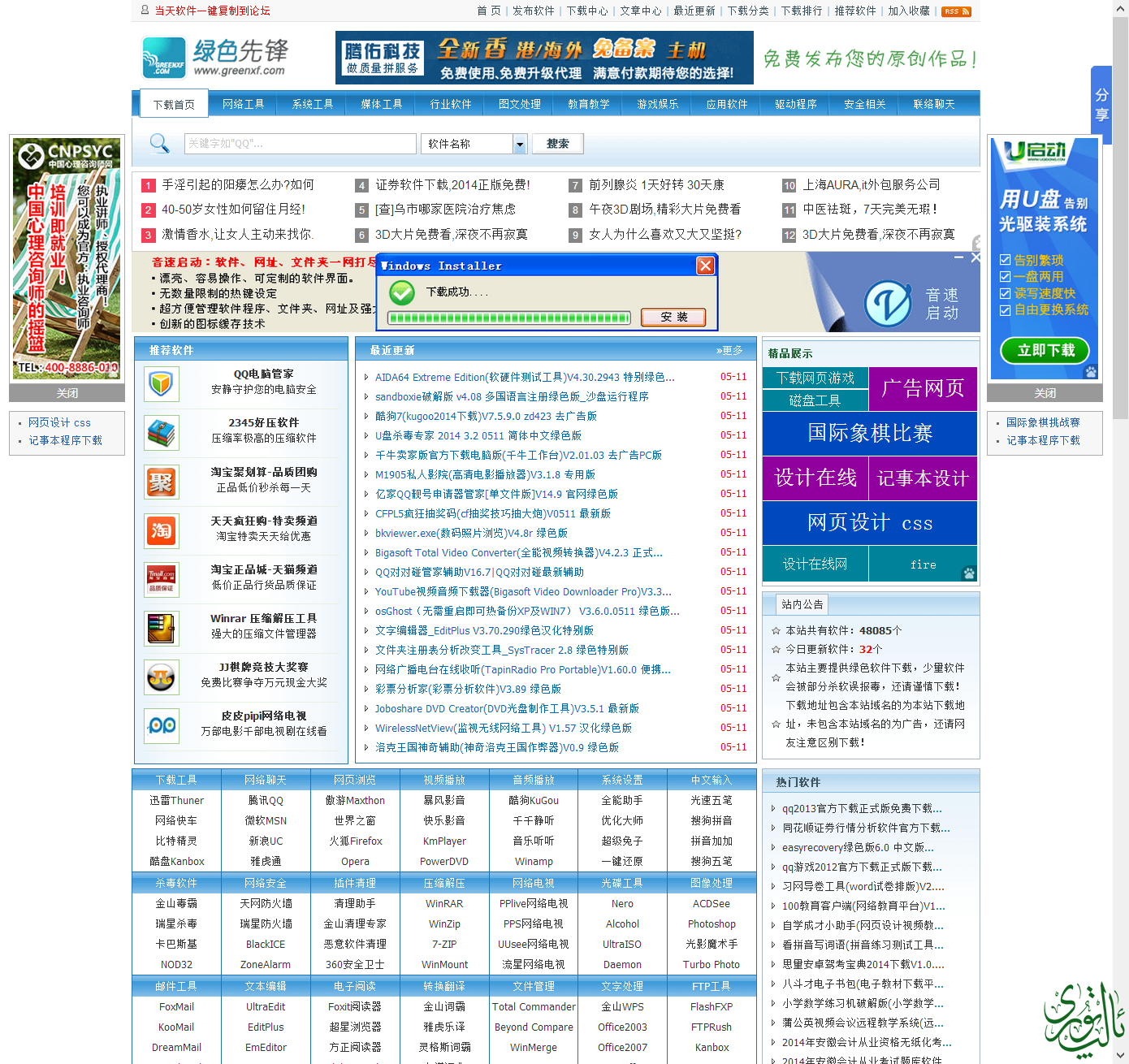Open 加入收藏 top link
This screenshot has width=1129, height=1064.
tap(908, 11)
